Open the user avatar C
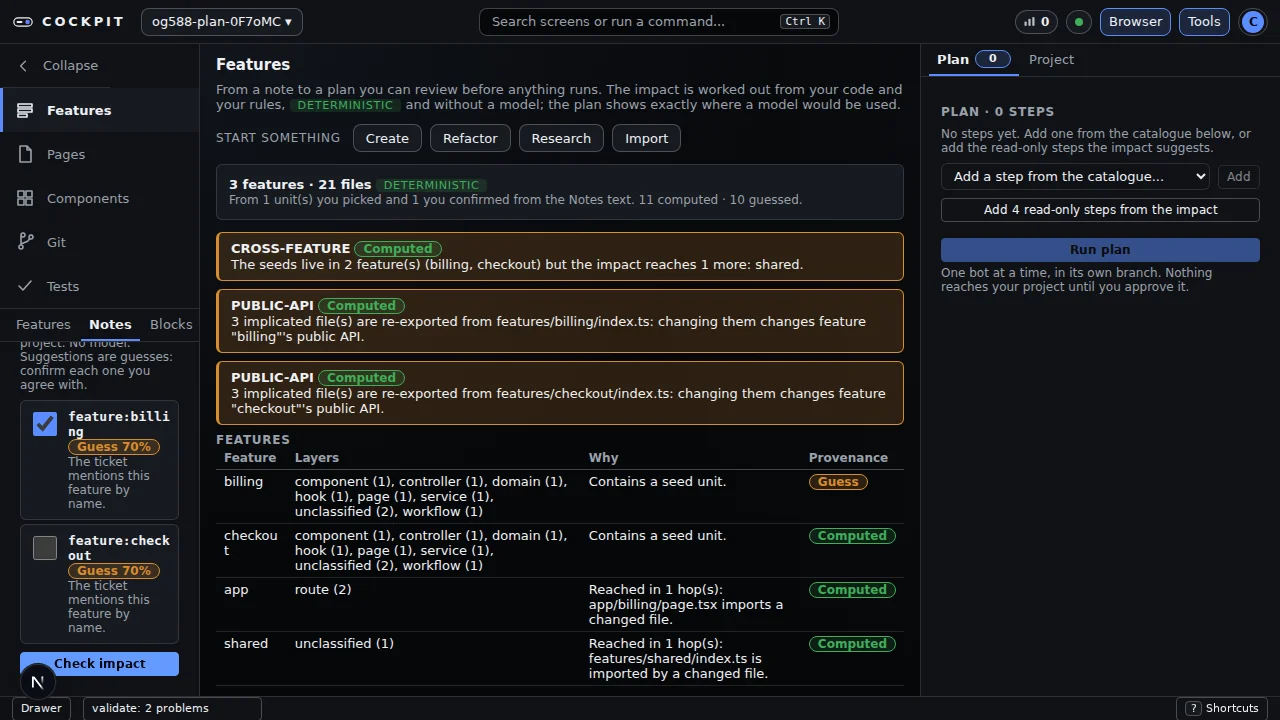 (x=1253, y=21)
